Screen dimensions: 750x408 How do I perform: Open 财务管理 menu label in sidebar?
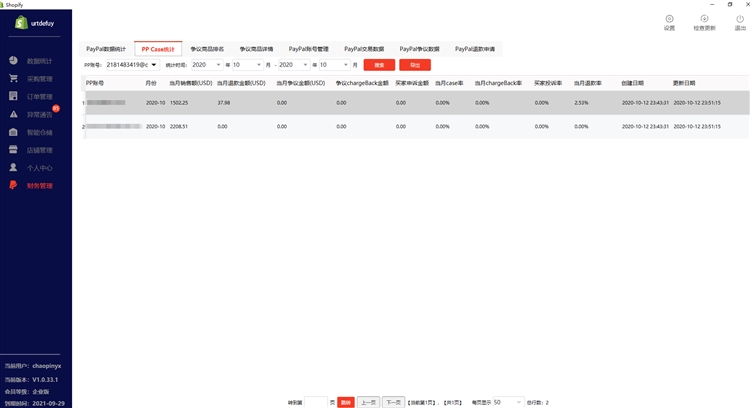pyautogui.click(x=39, y=186)
